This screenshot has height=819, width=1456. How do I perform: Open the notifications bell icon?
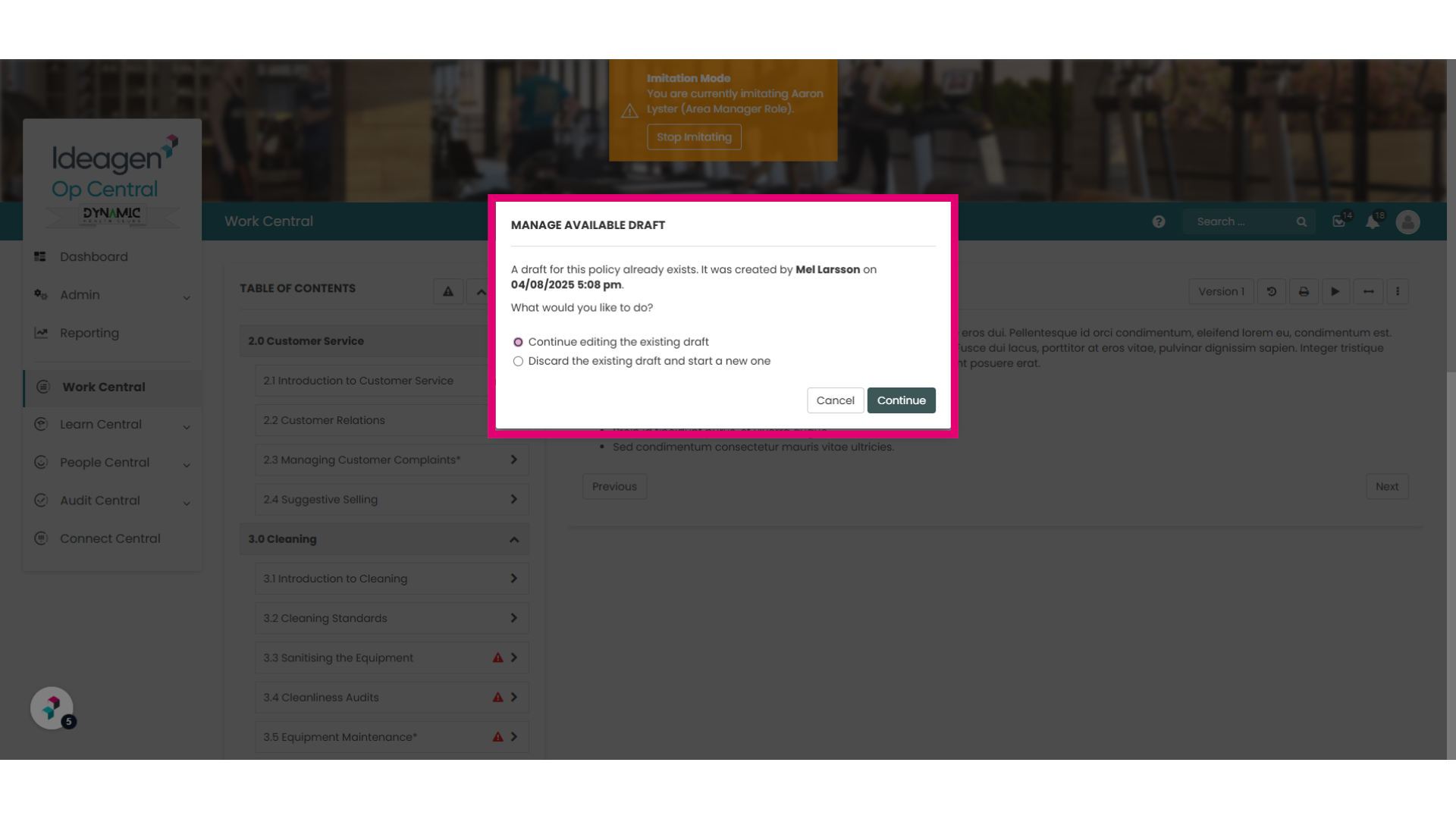tap(1373, 221)
